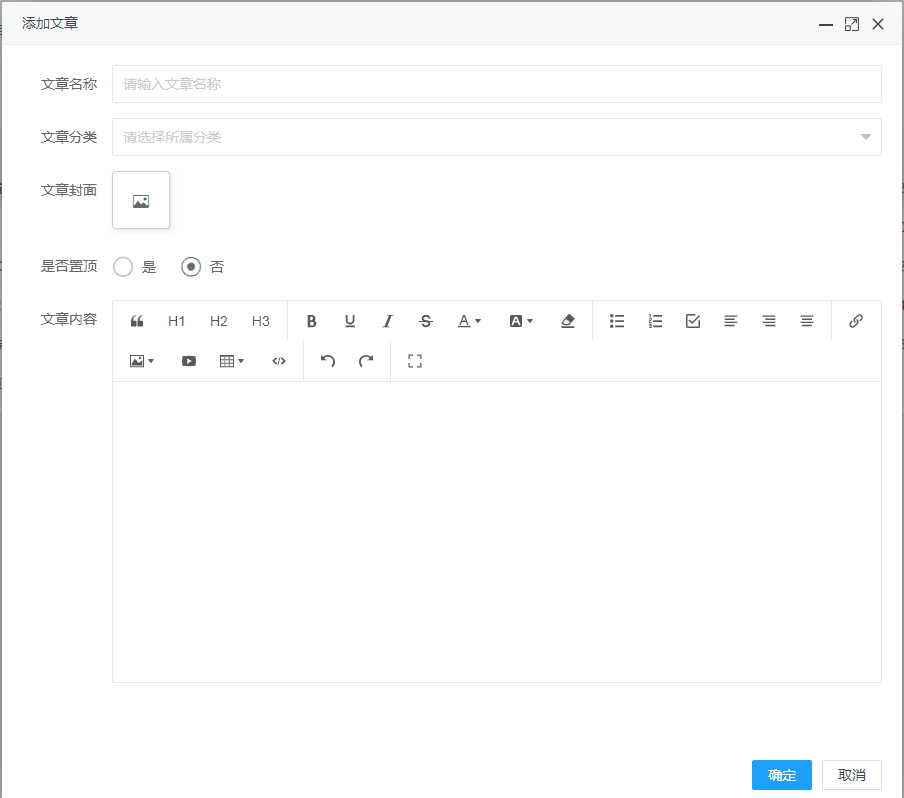Minimize the 添加文章 dialog

[826, 24]
